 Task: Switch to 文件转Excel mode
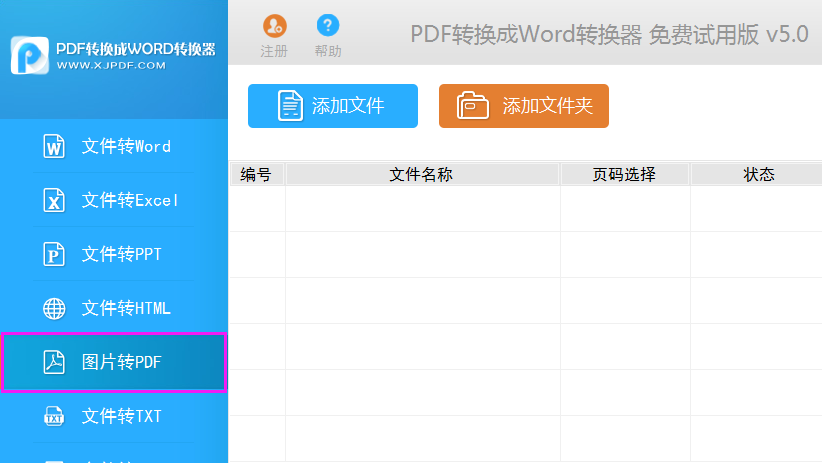point(114,200)
